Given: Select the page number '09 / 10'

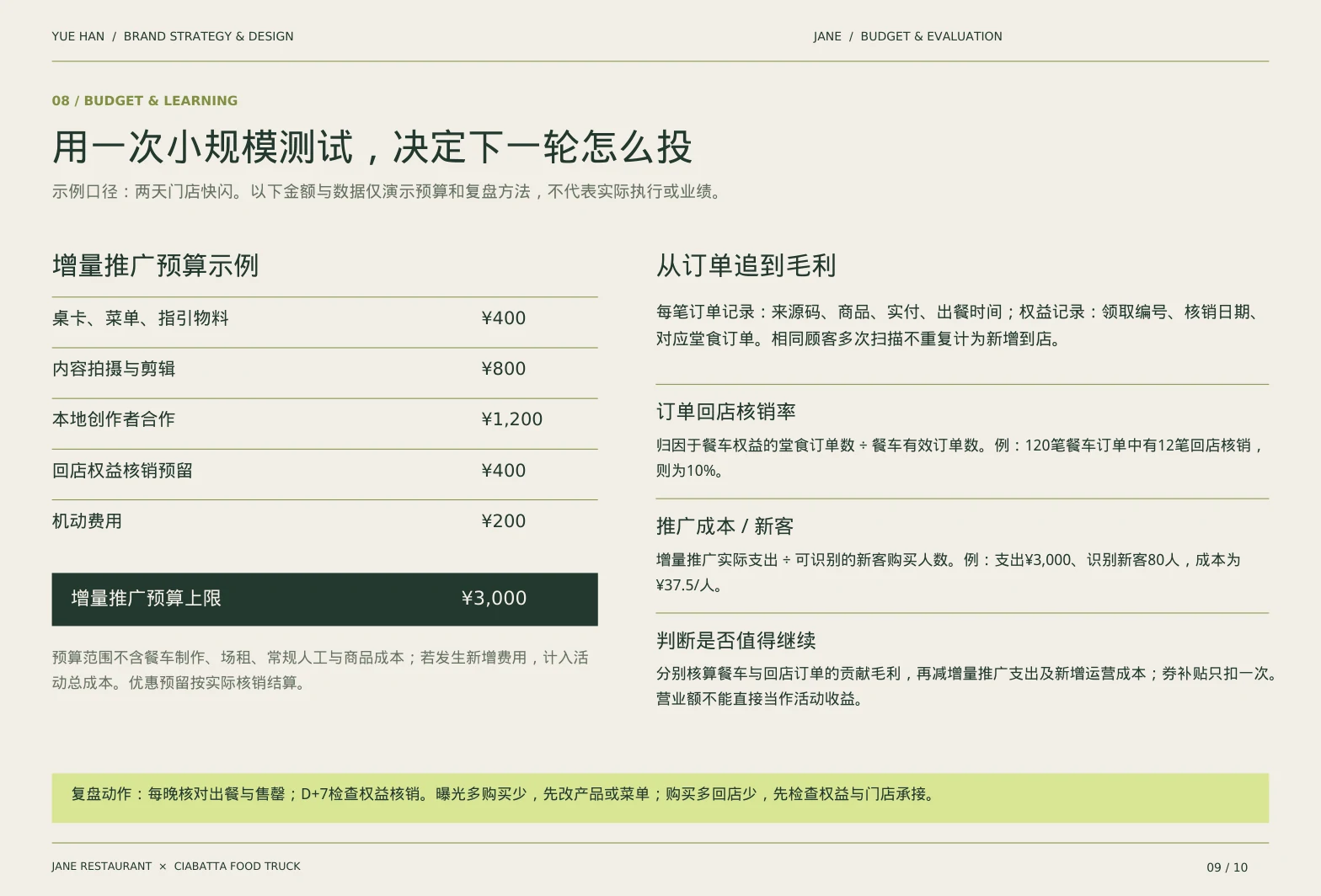Looking at the screenshot, I should (x=1227, y=867).
